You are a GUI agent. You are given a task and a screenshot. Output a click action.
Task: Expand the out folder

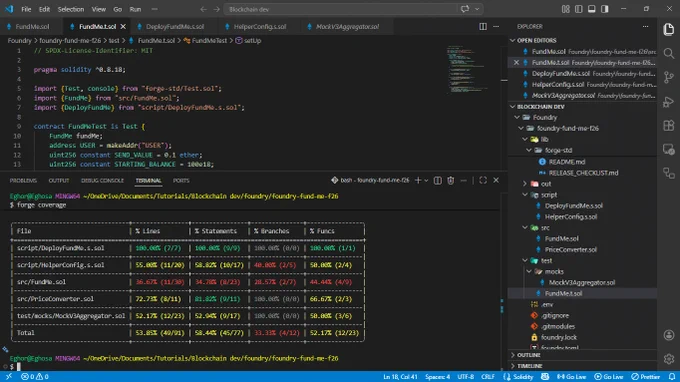[x=546, y=184]
